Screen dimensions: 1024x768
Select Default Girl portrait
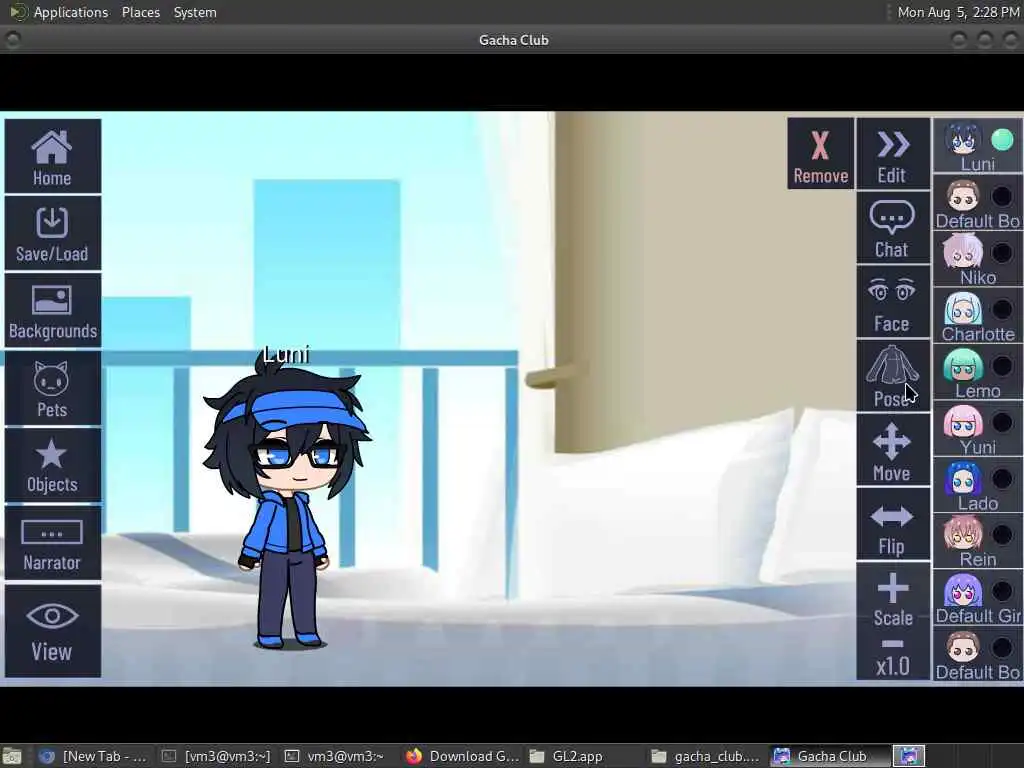[963, 591]
